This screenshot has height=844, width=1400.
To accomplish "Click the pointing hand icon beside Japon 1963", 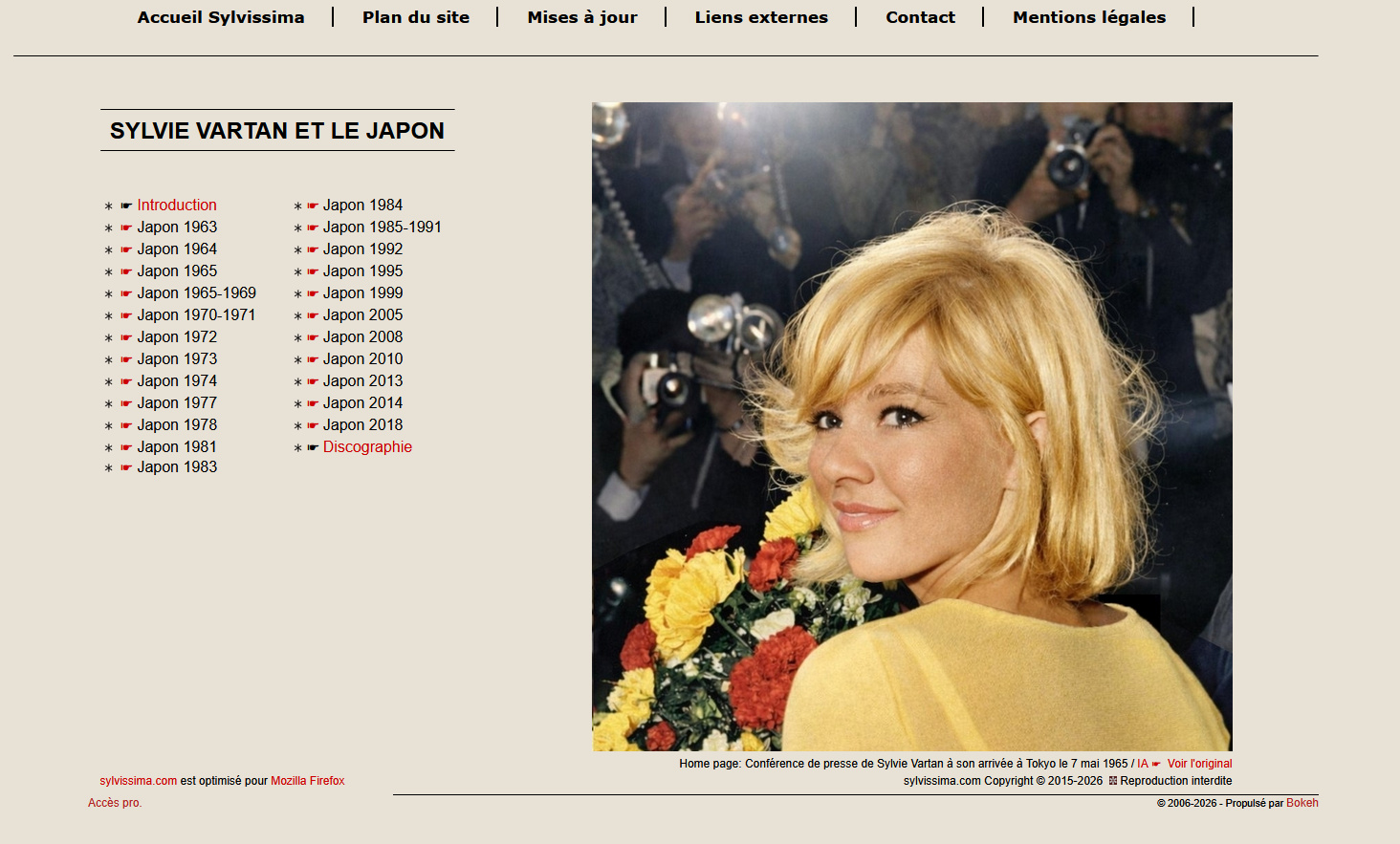I will pyautogui.click(x=125, y=227).
